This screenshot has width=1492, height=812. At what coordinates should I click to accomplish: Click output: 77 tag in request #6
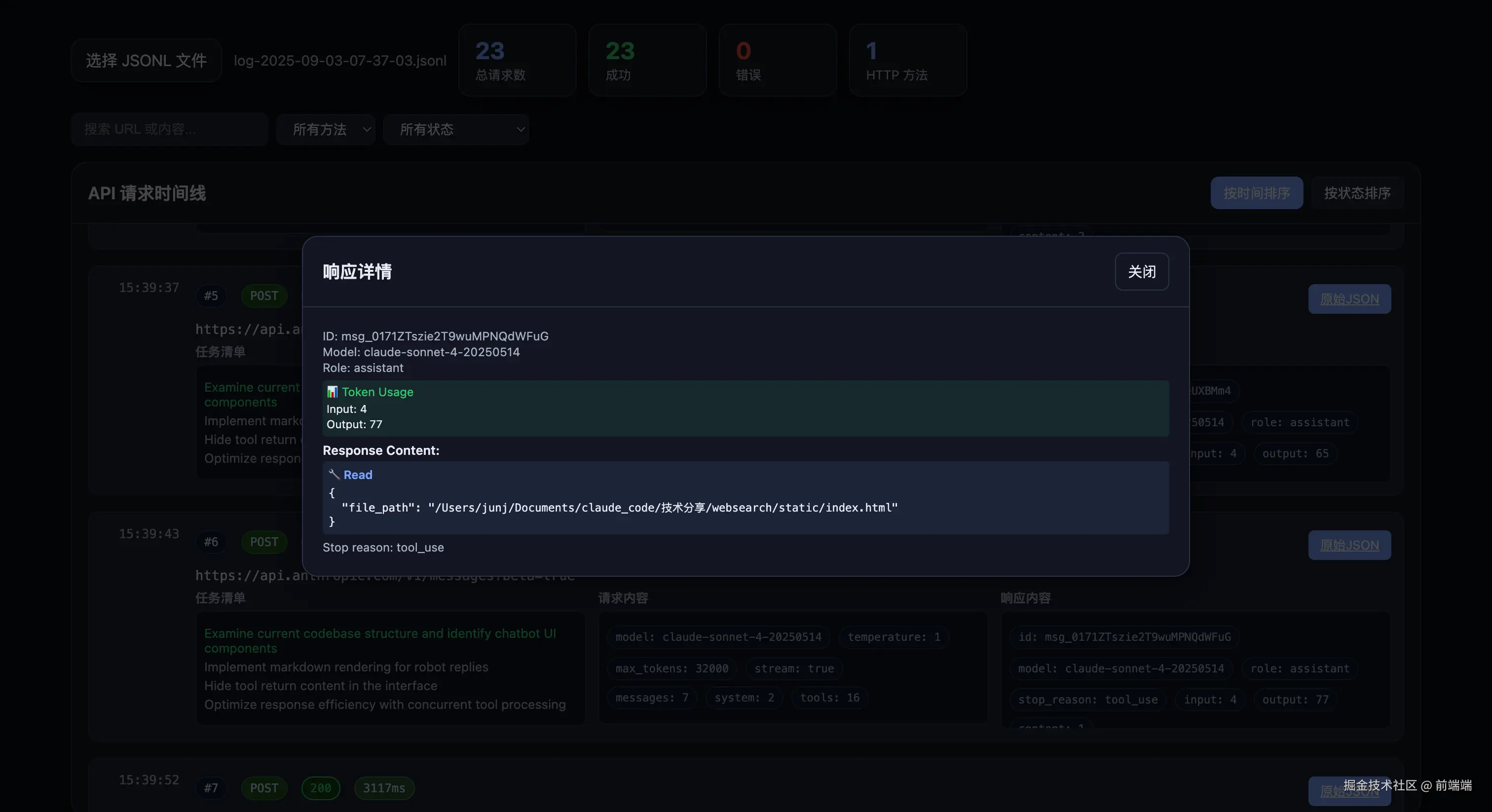pyautogui.click(x=1295, y=700)
